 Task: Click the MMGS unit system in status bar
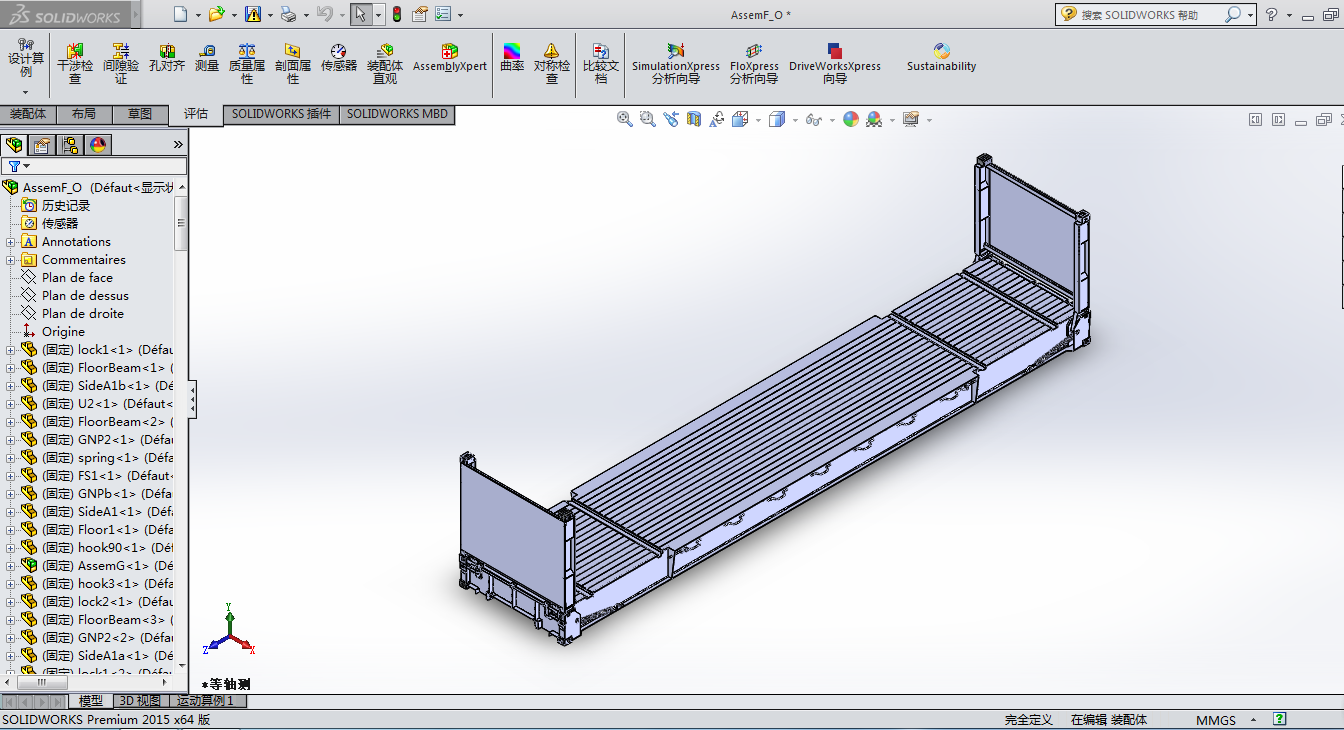1215,720
